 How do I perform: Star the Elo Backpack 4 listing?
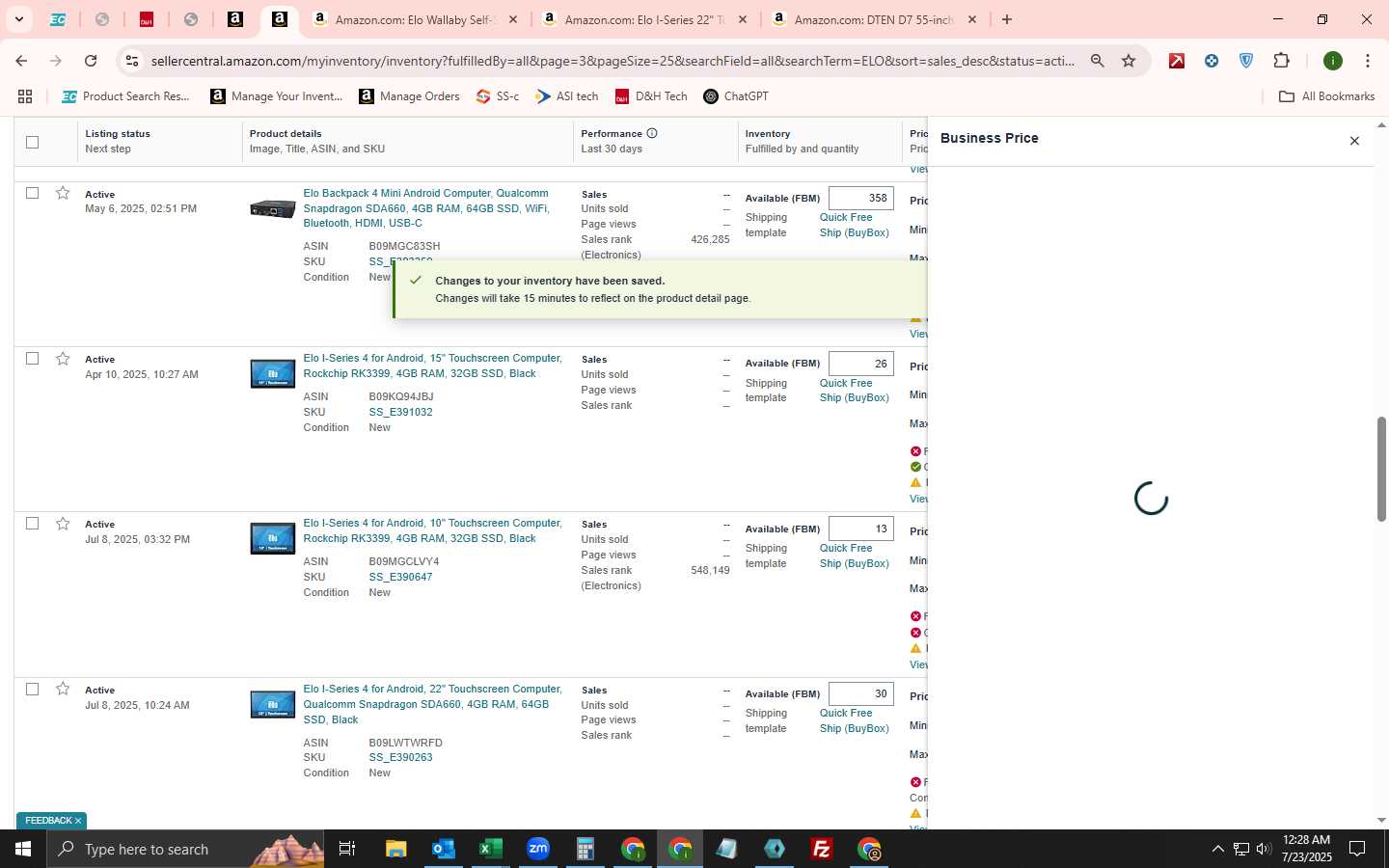coord(63,193)
